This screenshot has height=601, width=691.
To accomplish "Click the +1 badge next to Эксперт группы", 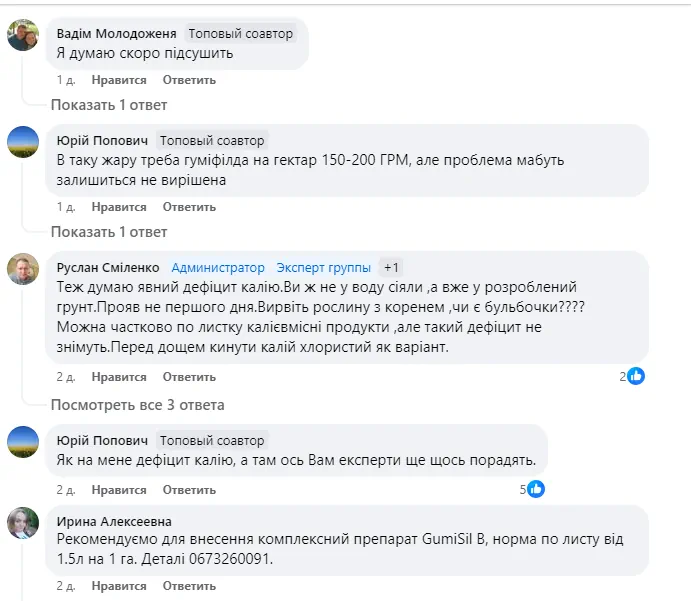I will [392, 267].
